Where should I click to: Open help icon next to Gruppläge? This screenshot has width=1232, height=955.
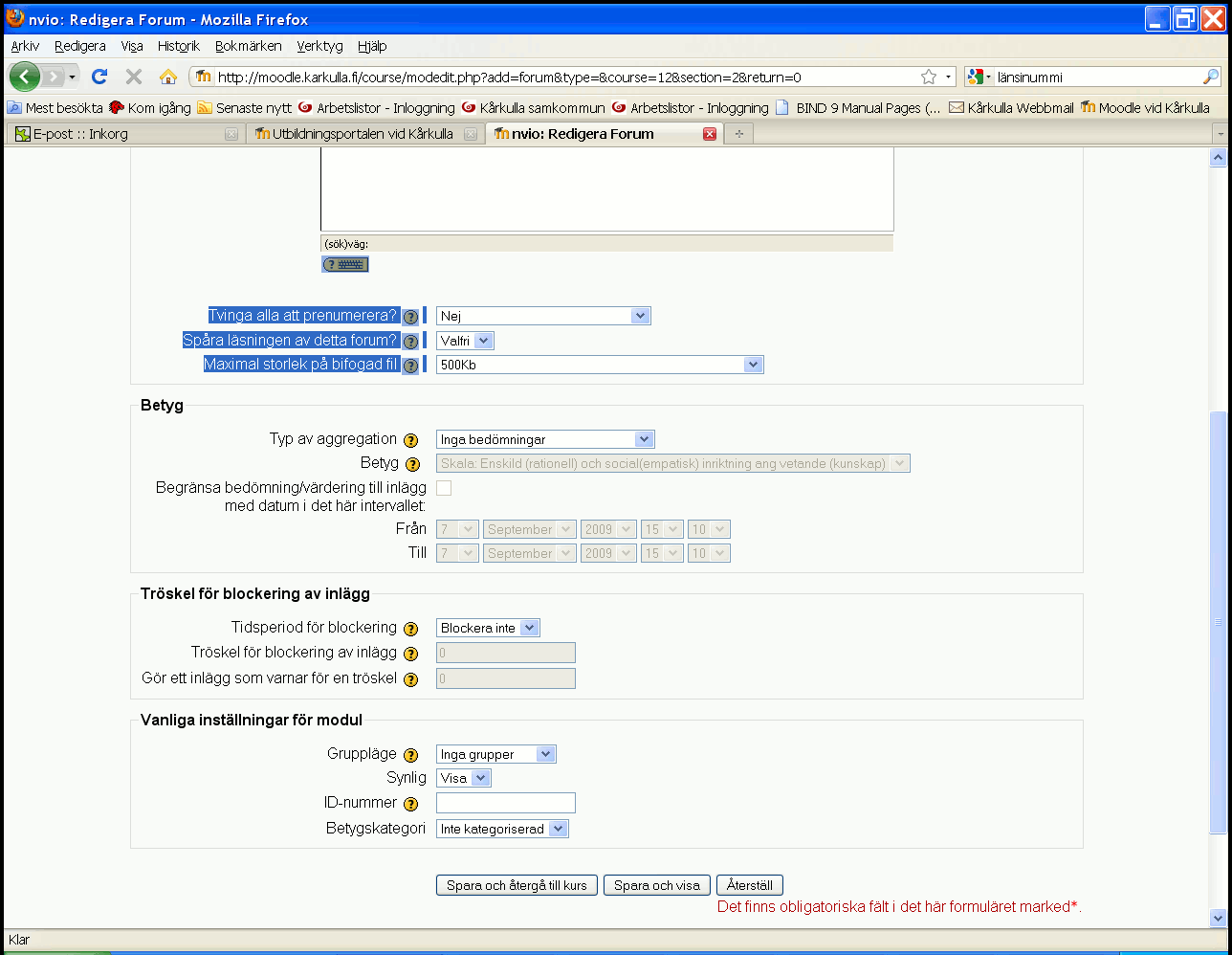(x=411, y=755)
